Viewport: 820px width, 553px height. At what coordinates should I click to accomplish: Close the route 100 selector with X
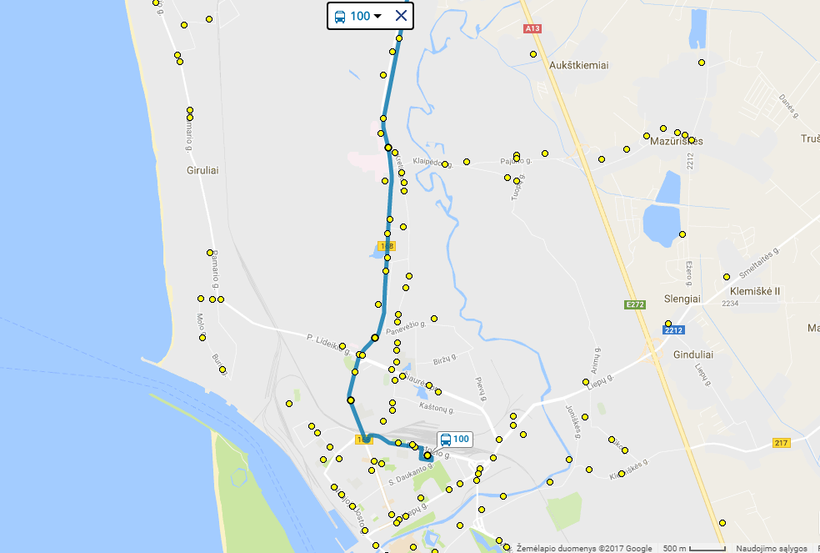(401, 16)
